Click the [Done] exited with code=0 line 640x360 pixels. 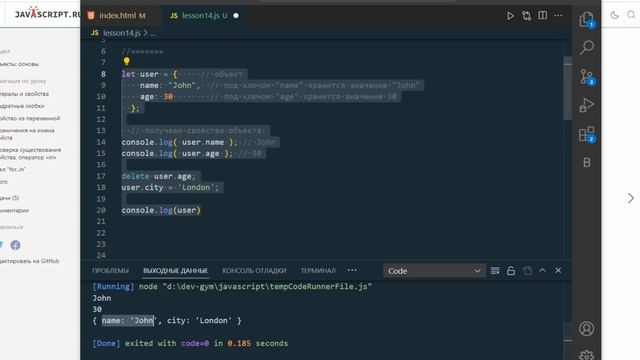[x=190, y=343]
